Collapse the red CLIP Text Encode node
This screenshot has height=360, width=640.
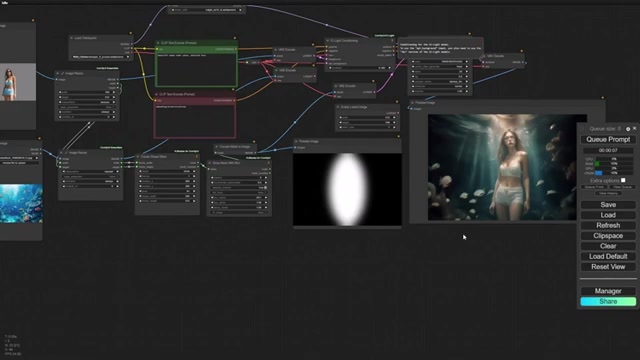[x=157, y=94]
